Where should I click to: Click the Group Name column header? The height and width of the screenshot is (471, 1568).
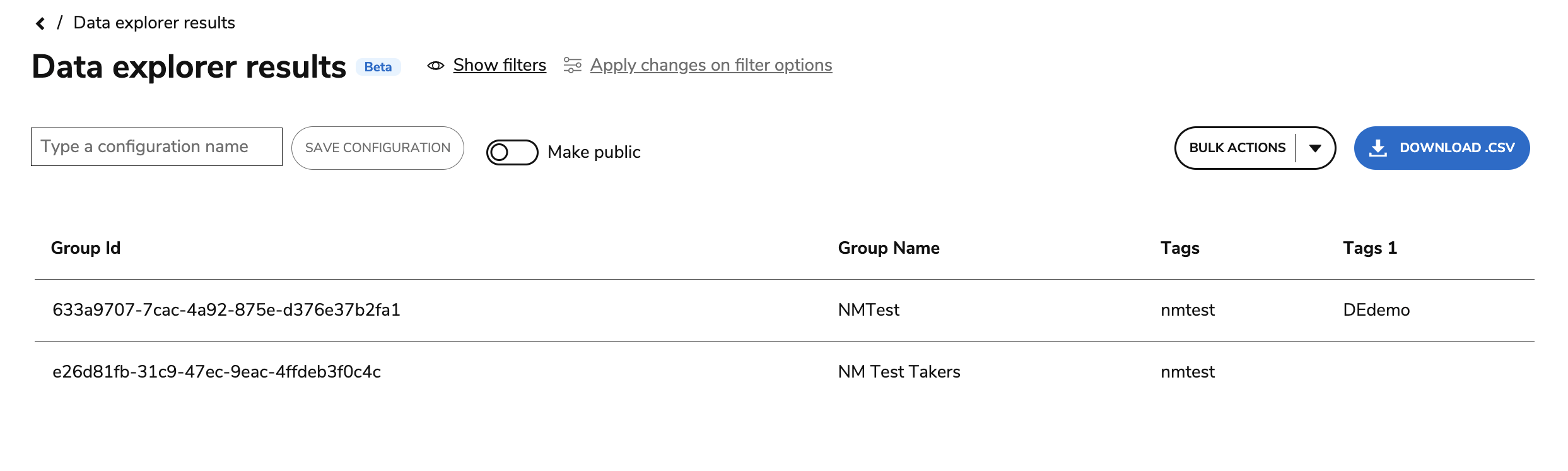pos(889,248)
